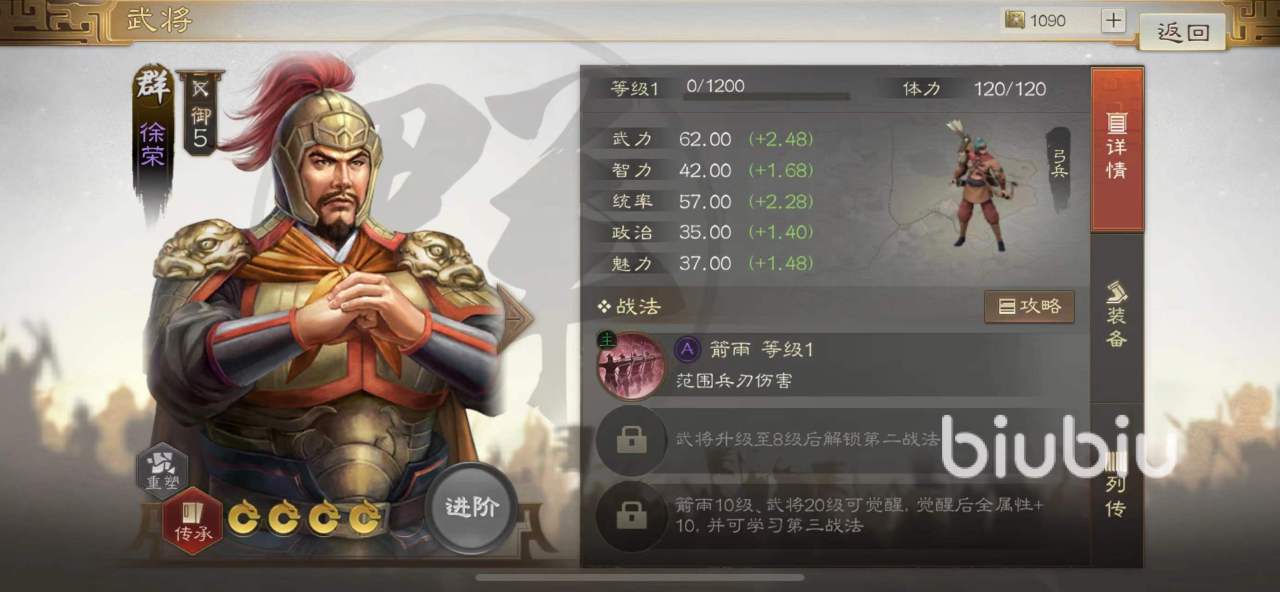Click the 进阶 advance round button
The width and height of the screenshot is (1280, 592).
(471, 507)
